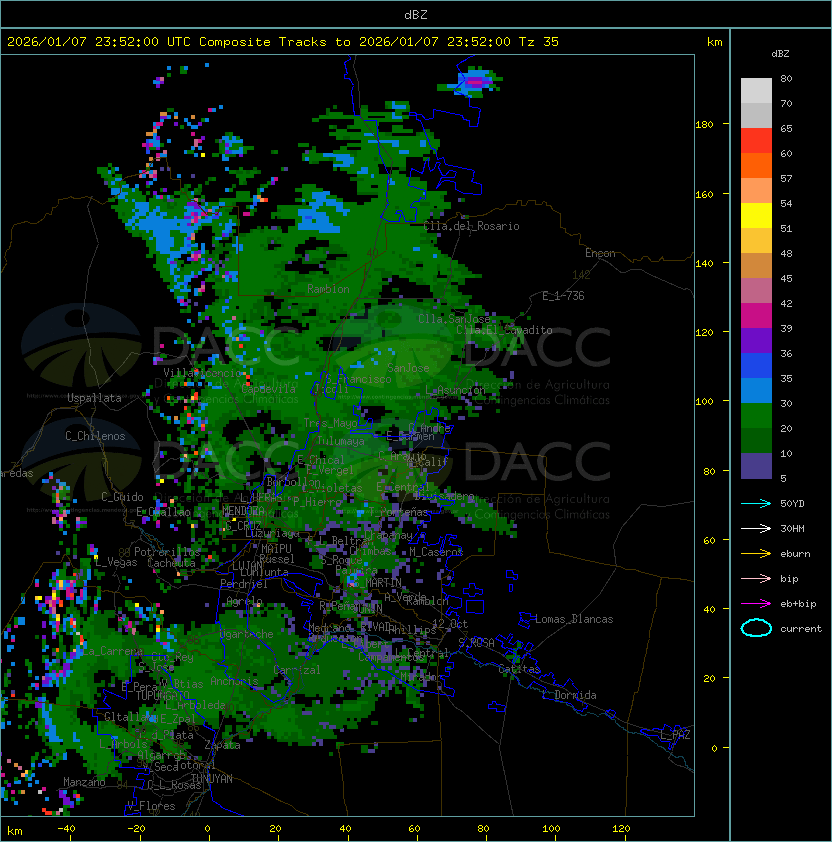Click the Catitas label on map
Screen dimensions: 832x842
click(x=519, y=669)
